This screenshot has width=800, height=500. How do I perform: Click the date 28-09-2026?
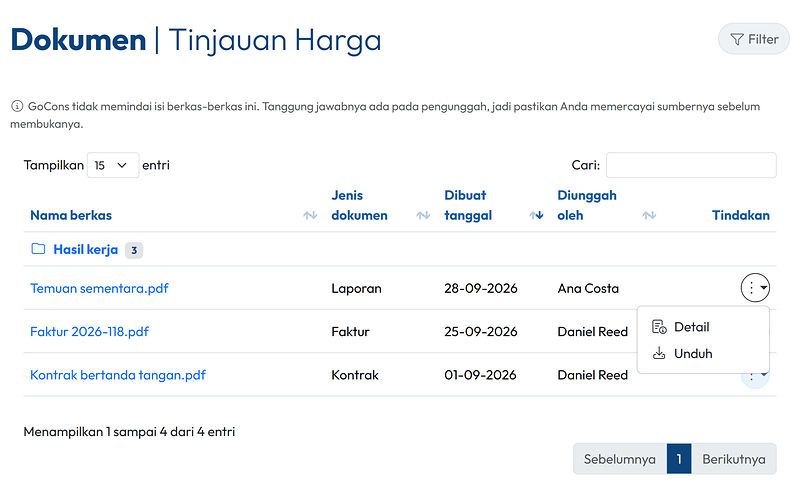481,288
